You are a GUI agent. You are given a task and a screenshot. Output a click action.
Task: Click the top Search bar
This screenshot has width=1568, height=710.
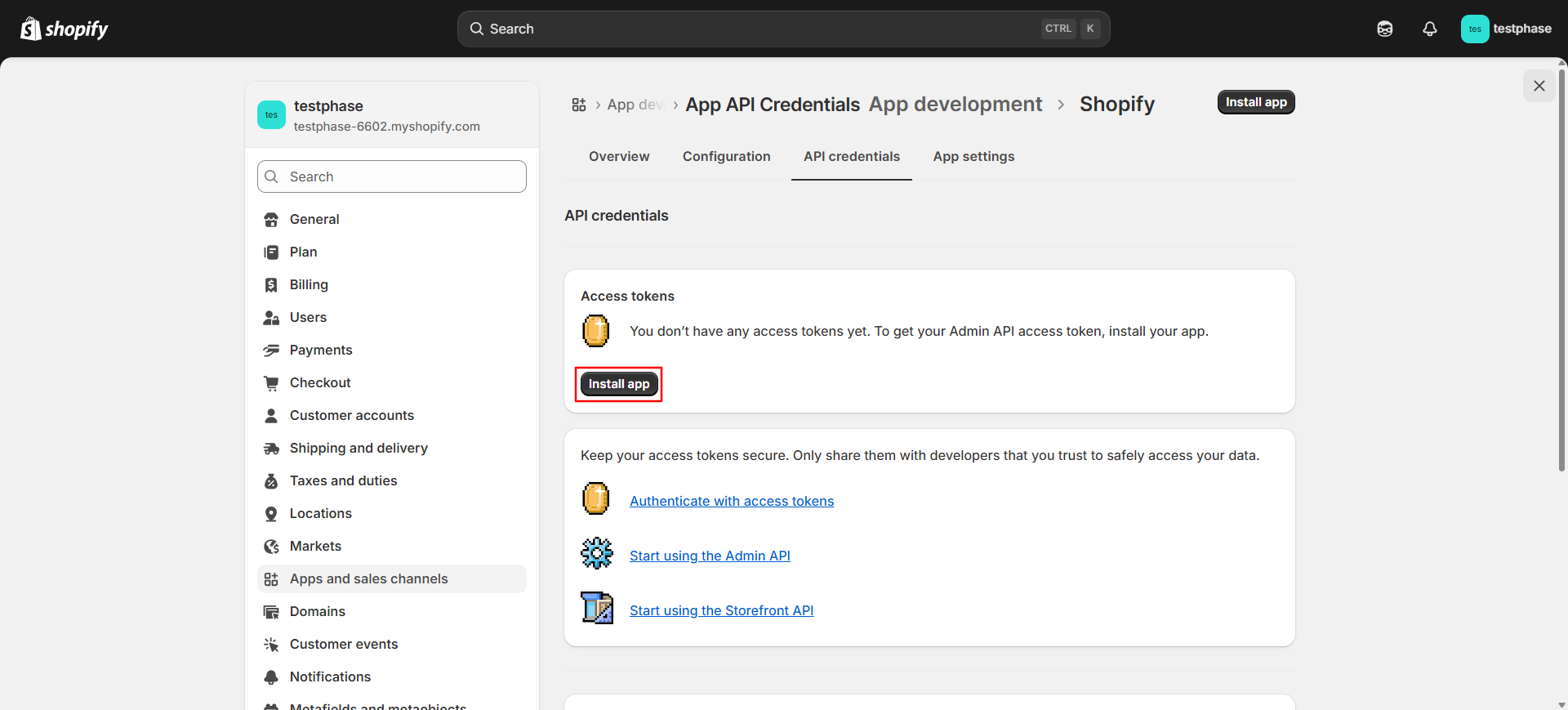point(784,29)
